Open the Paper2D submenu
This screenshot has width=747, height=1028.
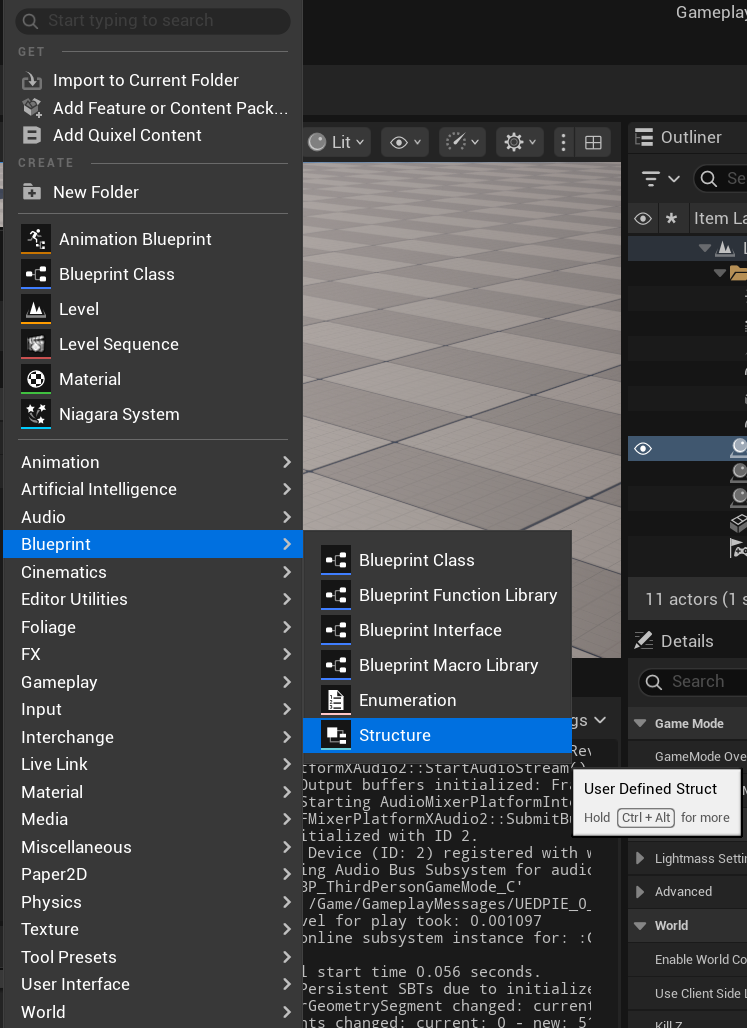tap(153, 875)
